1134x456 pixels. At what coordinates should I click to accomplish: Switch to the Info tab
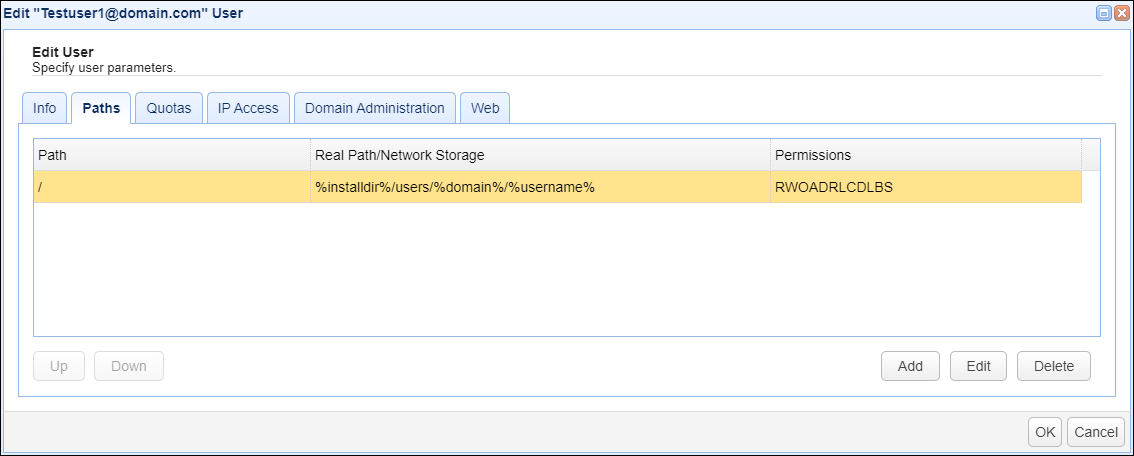(45, 108)
